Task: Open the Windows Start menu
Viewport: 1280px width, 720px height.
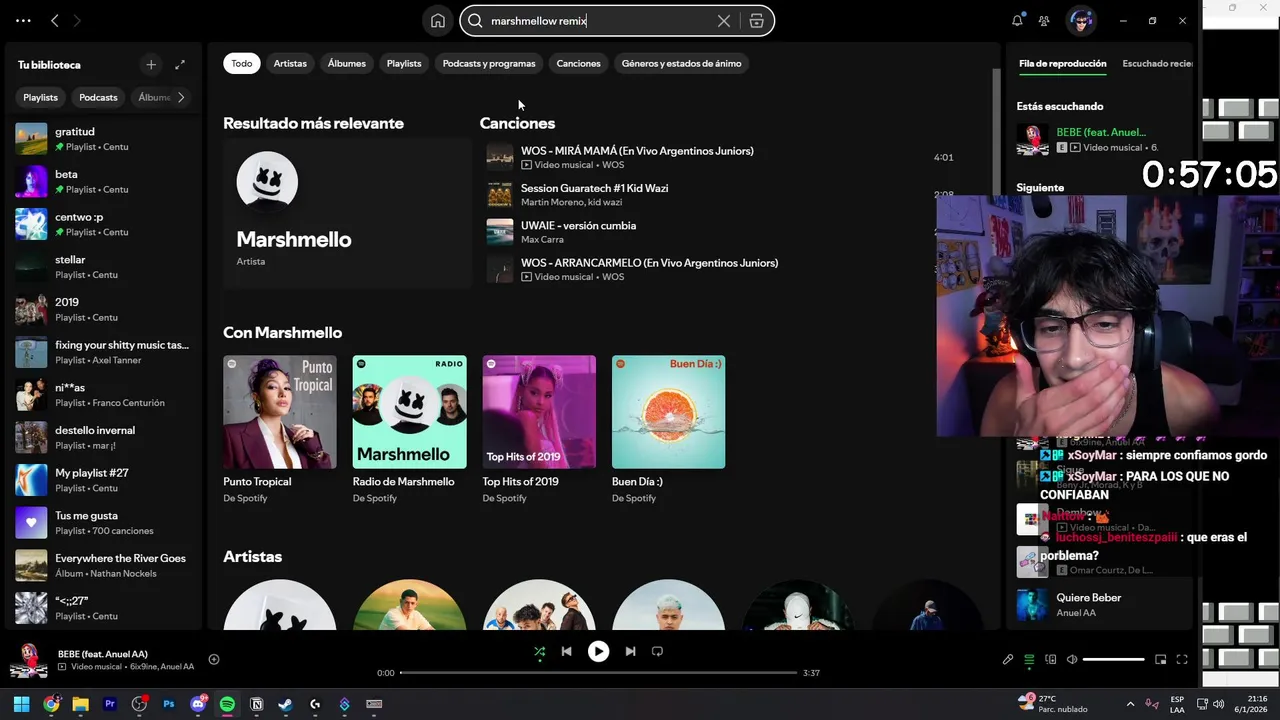Action: point(21,704)
